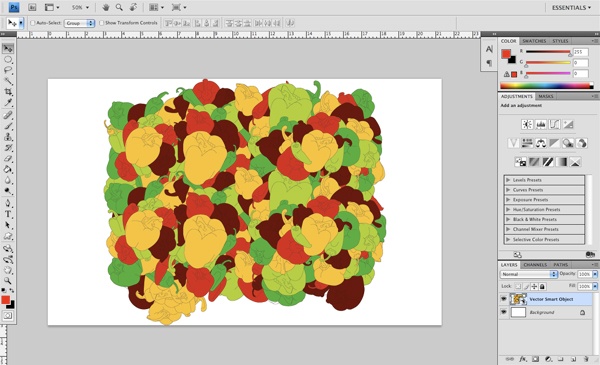This screenshot has height=365, width=600.
Task: Toggle lock all
Action: point(542,286)
